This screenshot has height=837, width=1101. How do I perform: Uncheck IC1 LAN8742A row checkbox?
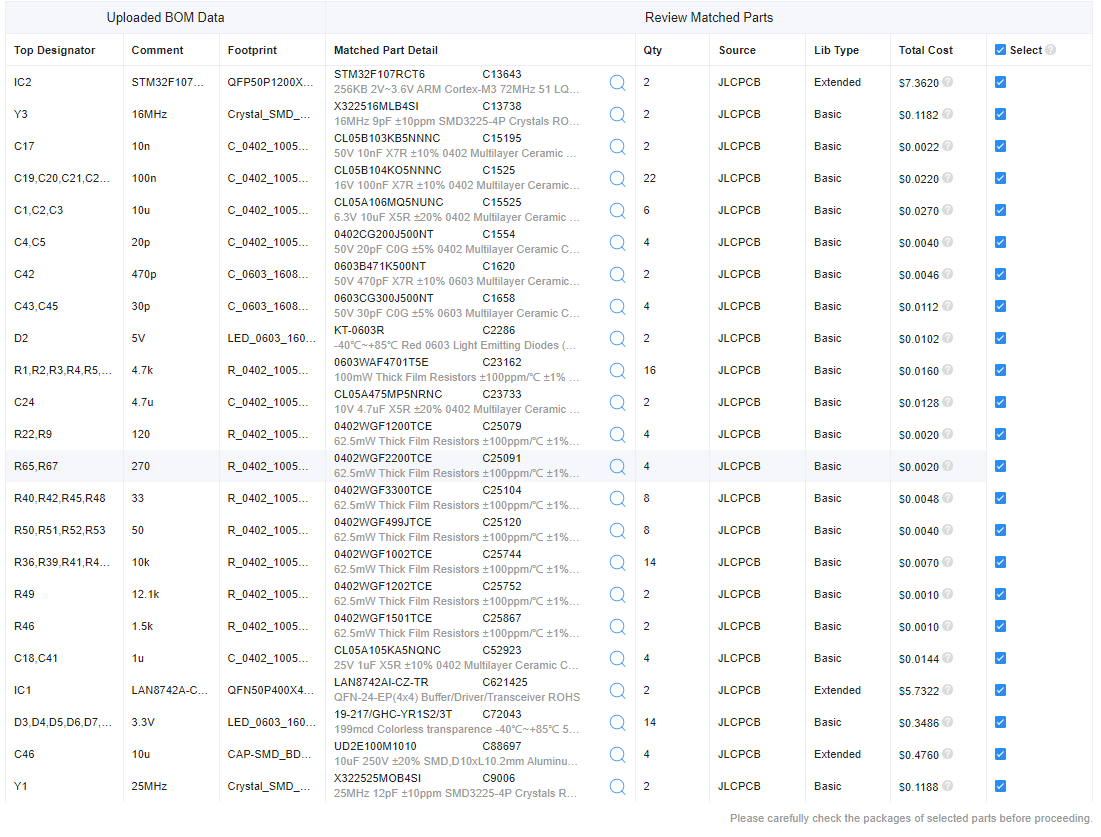pos(1001,690)
